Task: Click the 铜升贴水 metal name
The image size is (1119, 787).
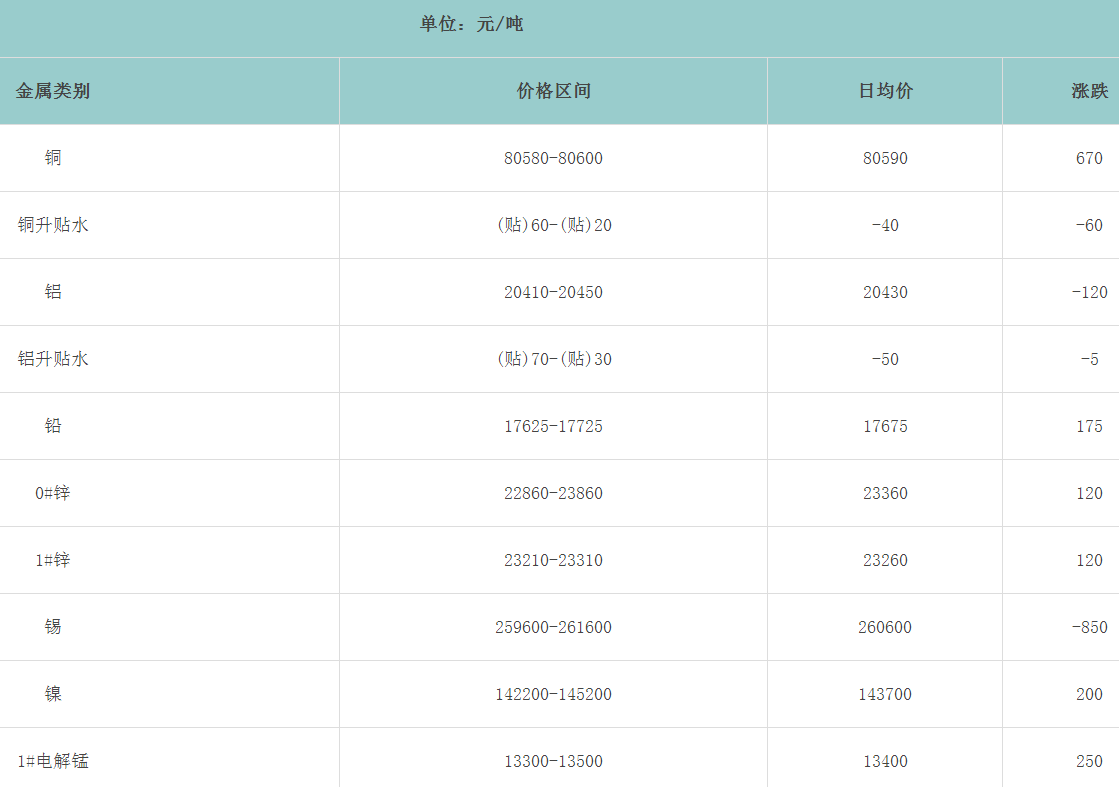Action: pyautogui.click(x=53, y=225)
